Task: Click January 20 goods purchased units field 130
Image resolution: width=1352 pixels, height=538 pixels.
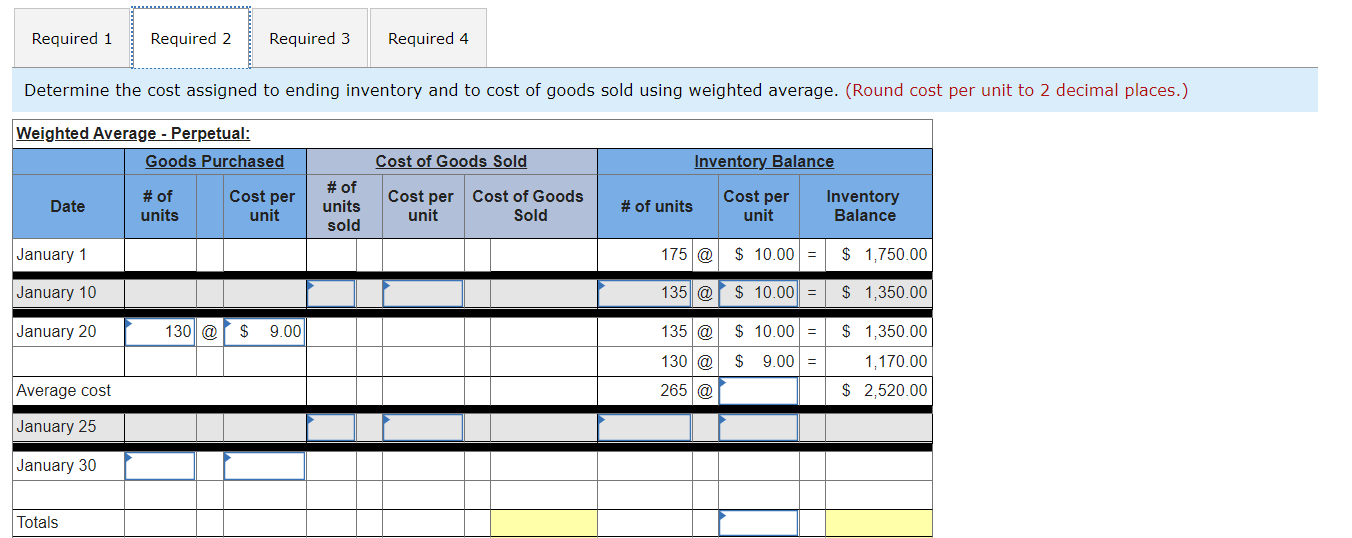Action: [x=160, y=331]
